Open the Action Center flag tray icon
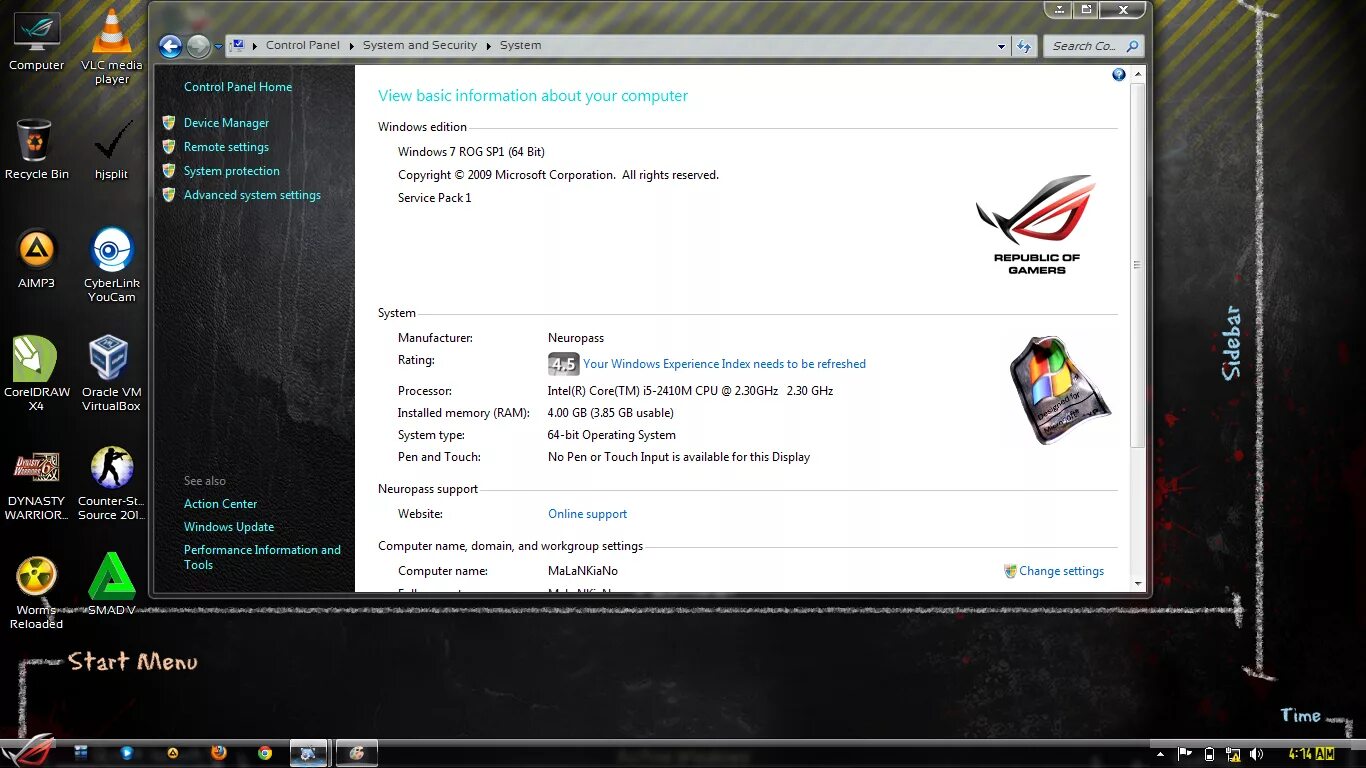The width and height of the screenshot is (1366, 768). [x=1185, y=754]
